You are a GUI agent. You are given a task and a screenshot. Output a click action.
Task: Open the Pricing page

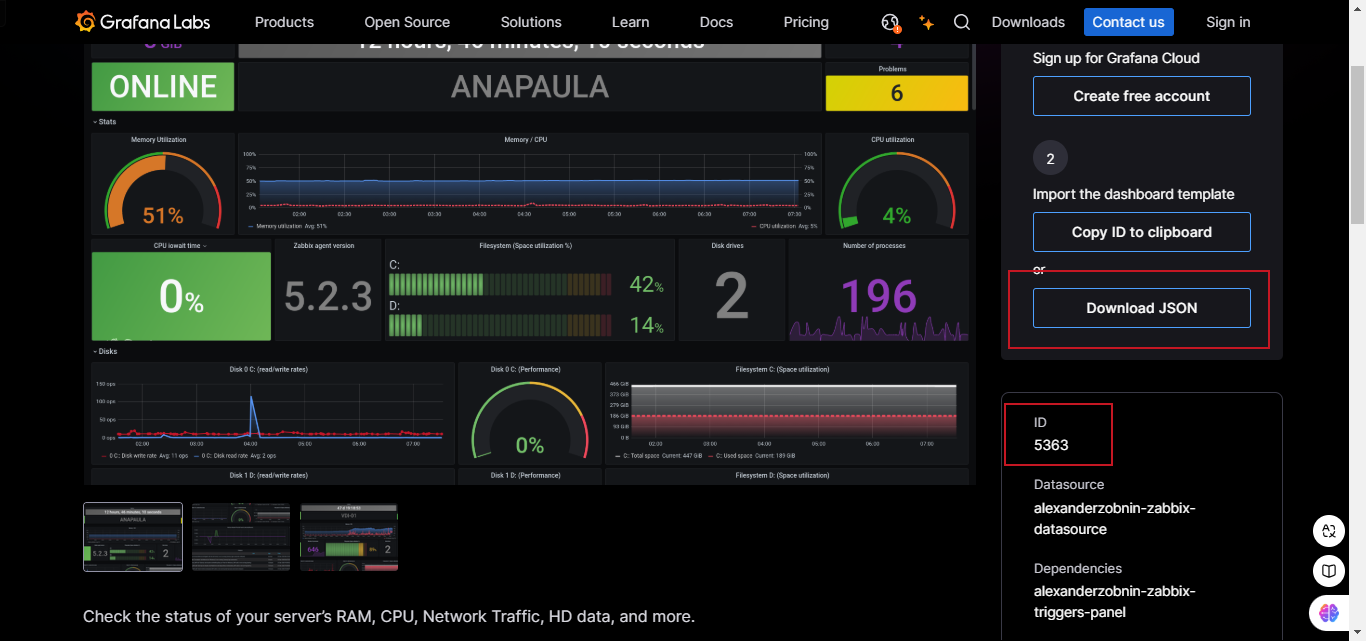[x=806, y=22]
